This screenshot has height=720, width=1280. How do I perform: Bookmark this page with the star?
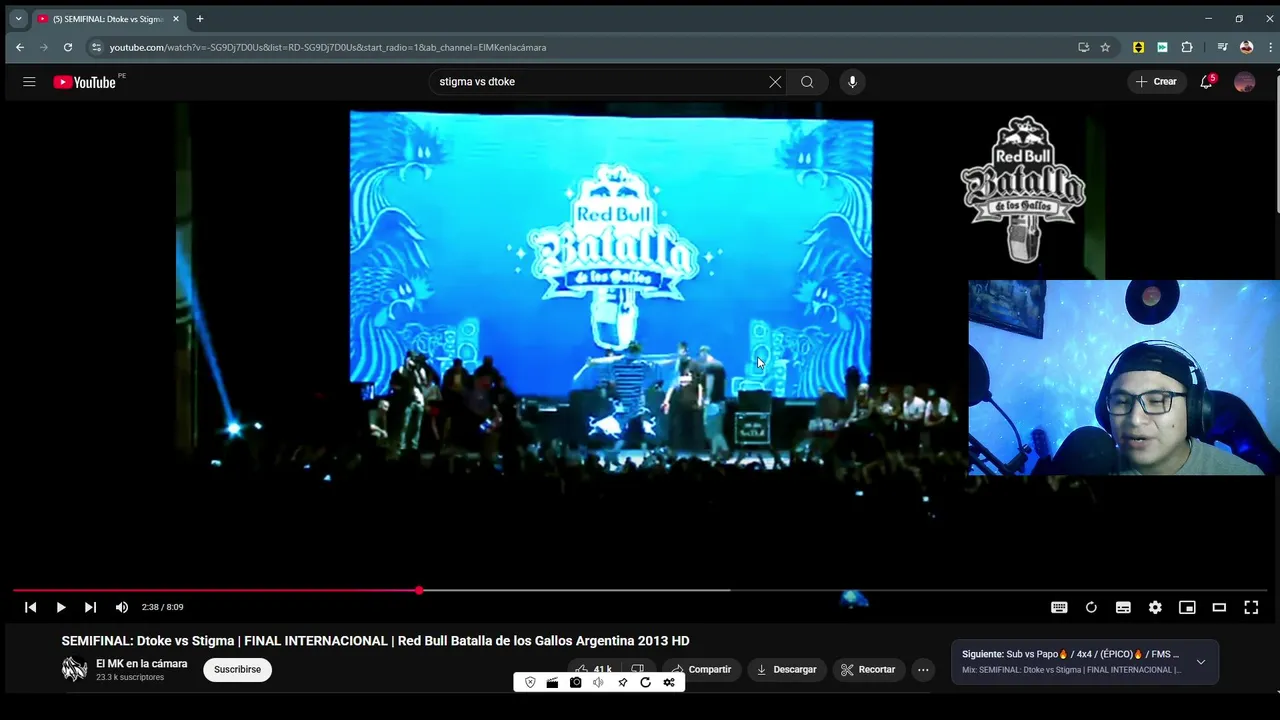coord(1105,47)
